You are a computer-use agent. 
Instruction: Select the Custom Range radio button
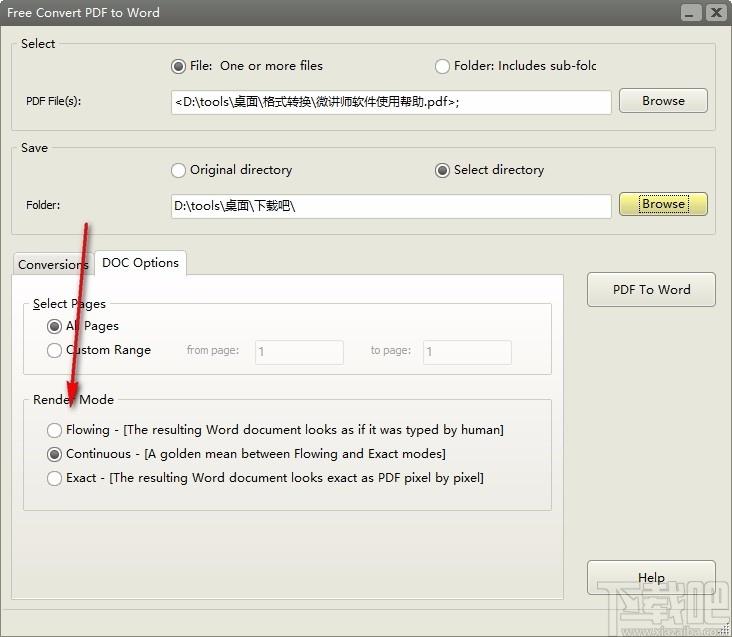[x=54, y=350]
